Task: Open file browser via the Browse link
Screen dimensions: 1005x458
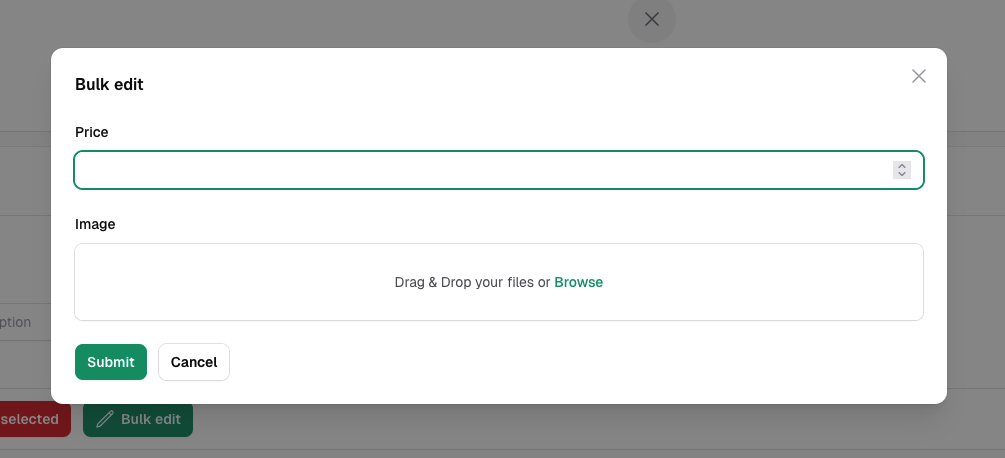Action: 579,282
